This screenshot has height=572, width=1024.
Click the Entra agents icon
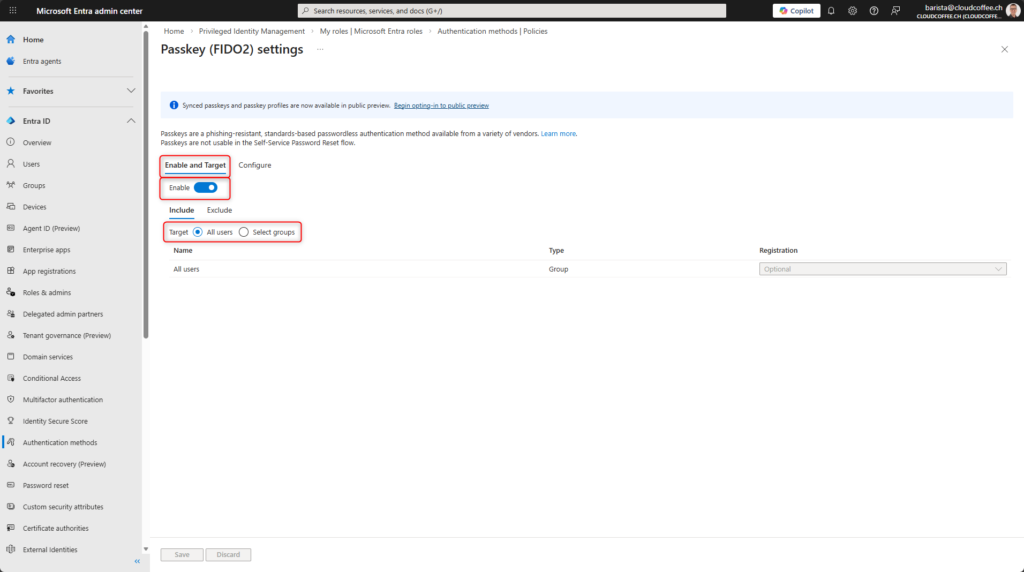10,61
